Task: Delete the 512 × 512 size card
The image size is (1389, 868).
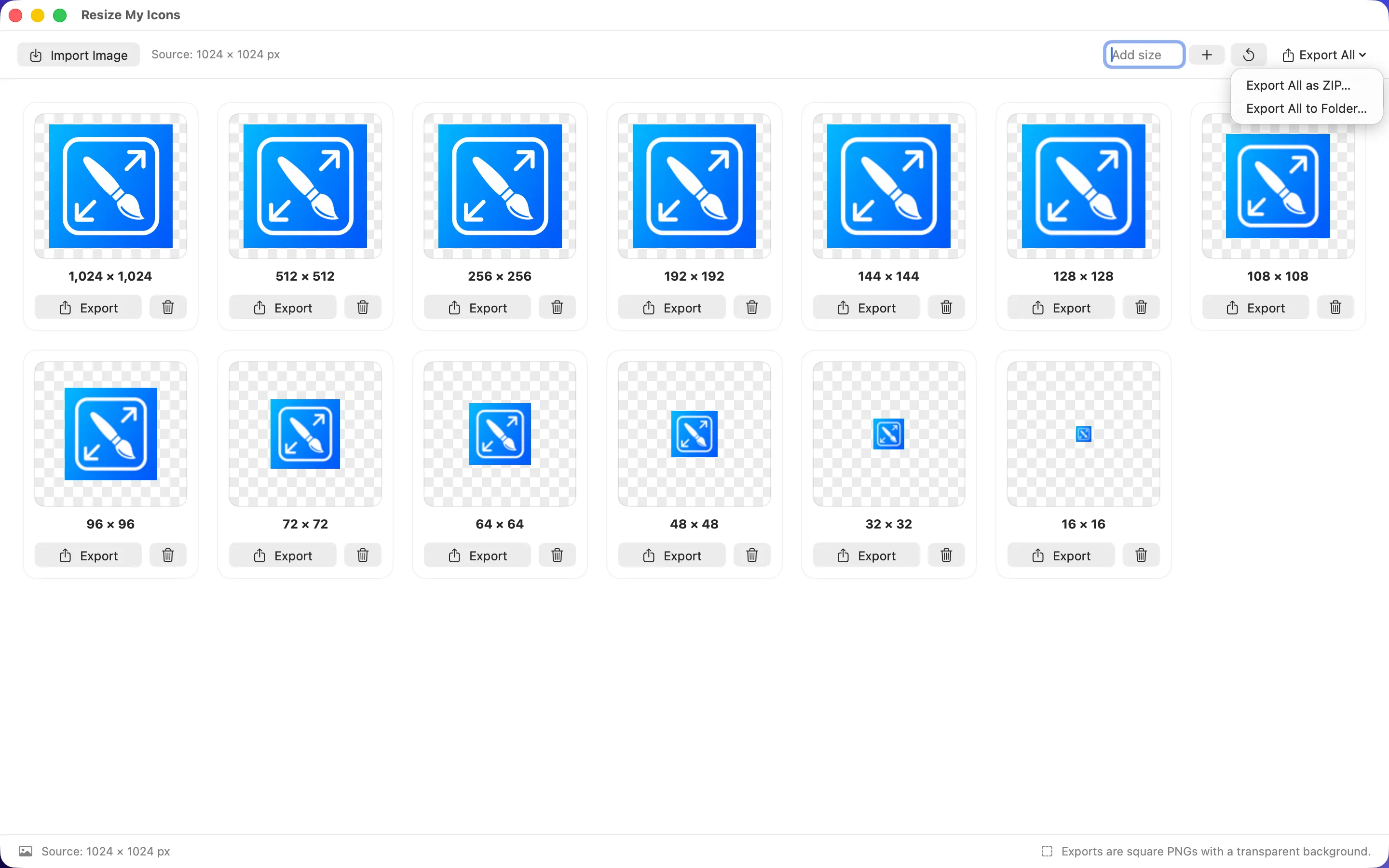Action: click(x=363, y=308)
